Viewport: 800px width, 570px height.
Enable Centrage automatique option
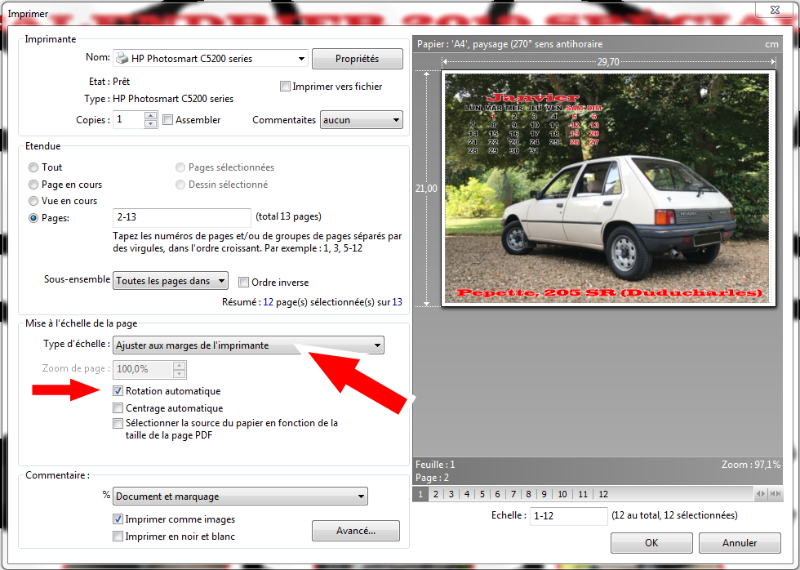(x=118, y=408)
